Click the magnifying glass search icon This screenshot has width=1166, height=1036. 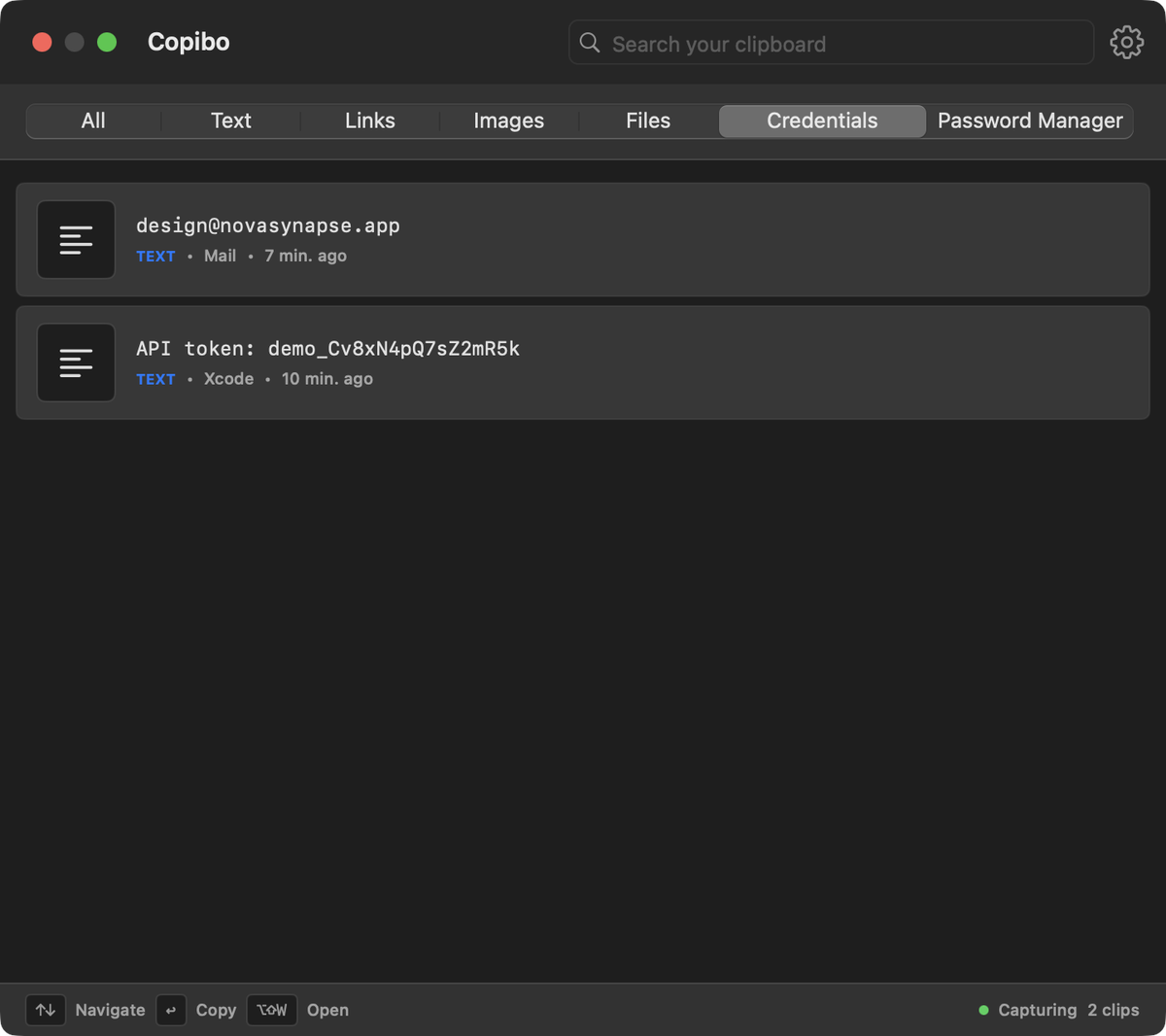(x=590, y=43)
